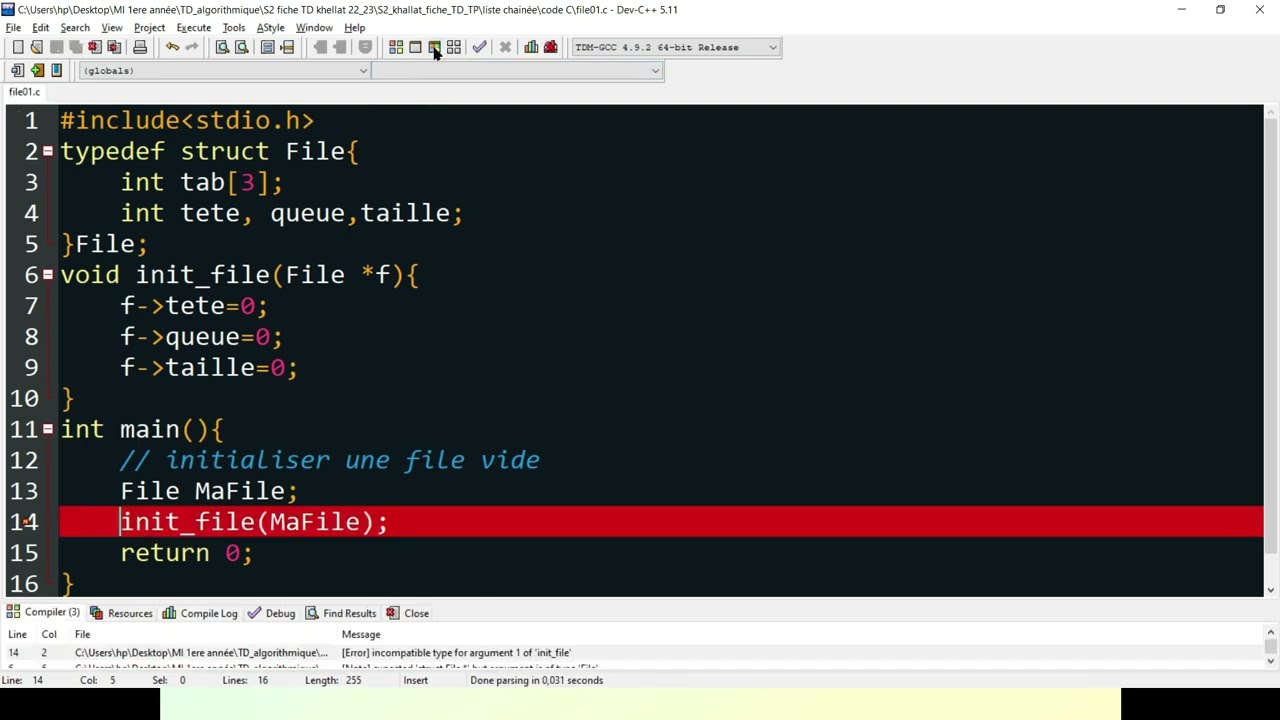This screenshot has height=720, width=1280.
Task: Click the Profile analysis chart icon
Action: (x=531, y=47)
